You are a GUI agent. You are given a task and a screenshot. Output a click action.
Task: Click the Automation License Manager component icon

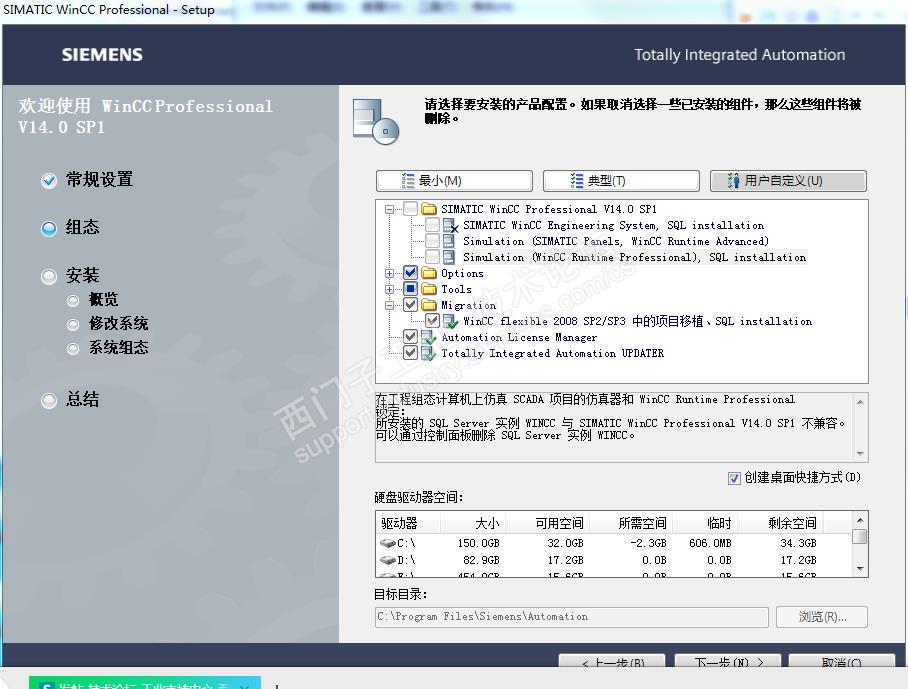pyautogui.click(x=429, y=337)
